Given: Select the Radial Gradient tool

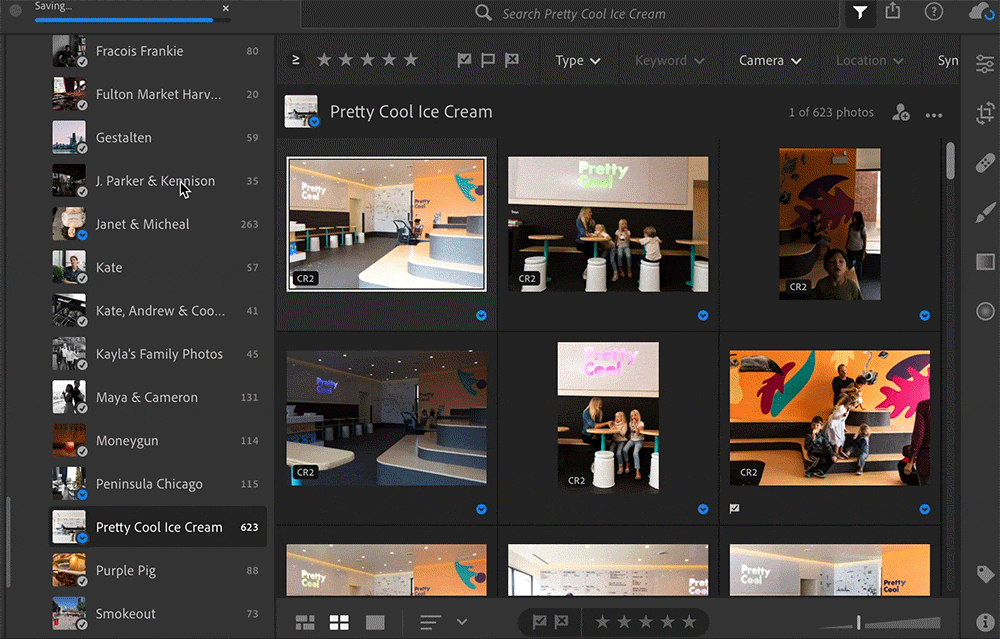Looking at the screenshot, I should pyautogui.click(x=985, y=311).
